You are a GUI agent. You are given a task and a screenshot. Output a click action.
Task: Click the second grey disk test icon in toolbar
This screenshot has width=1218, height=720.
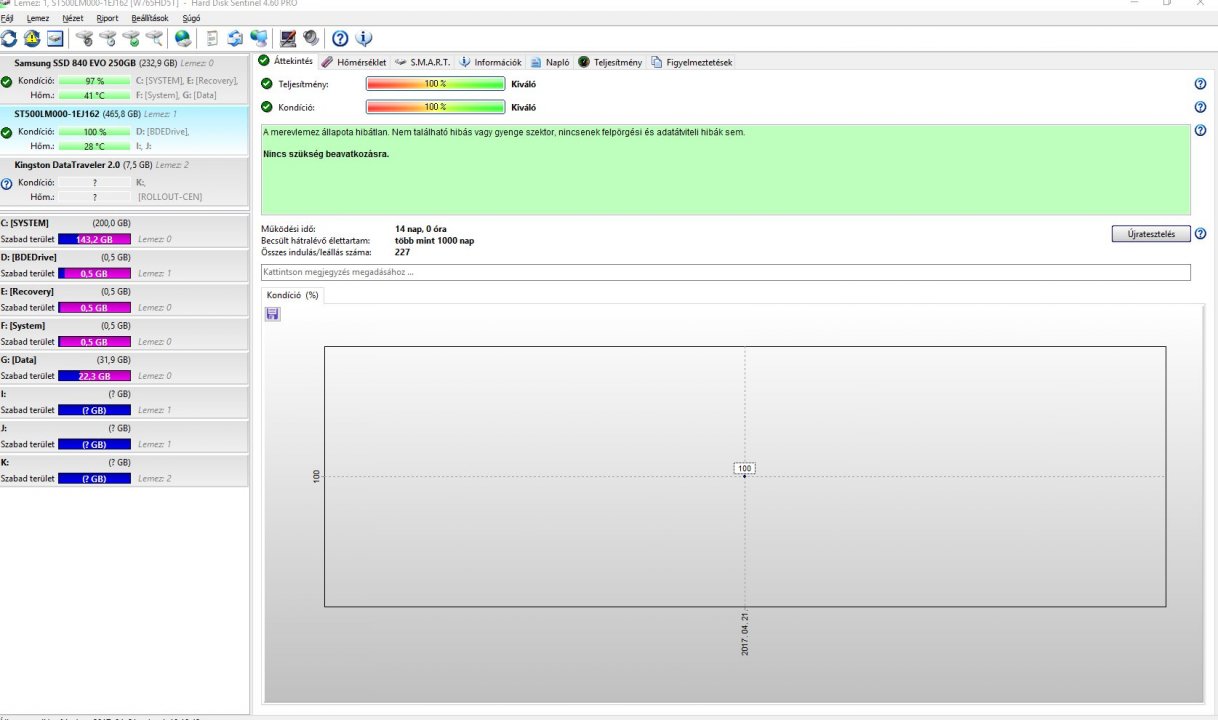(107, 39)
